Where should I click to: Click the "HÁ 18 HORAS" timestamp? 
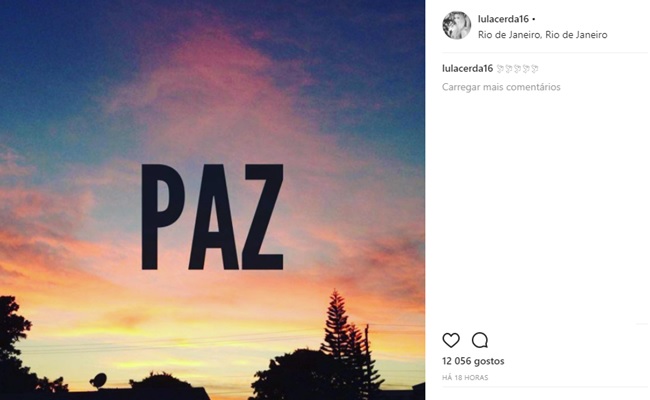click(464, 378)
